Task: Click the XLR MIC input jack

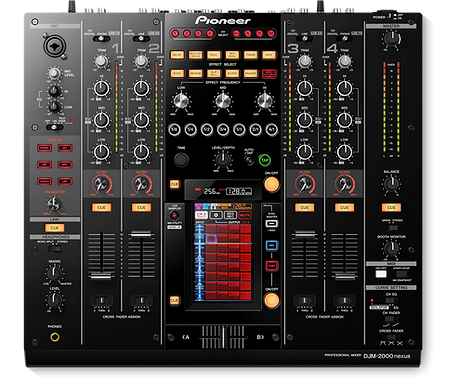Action: click(x=55, y=47)
